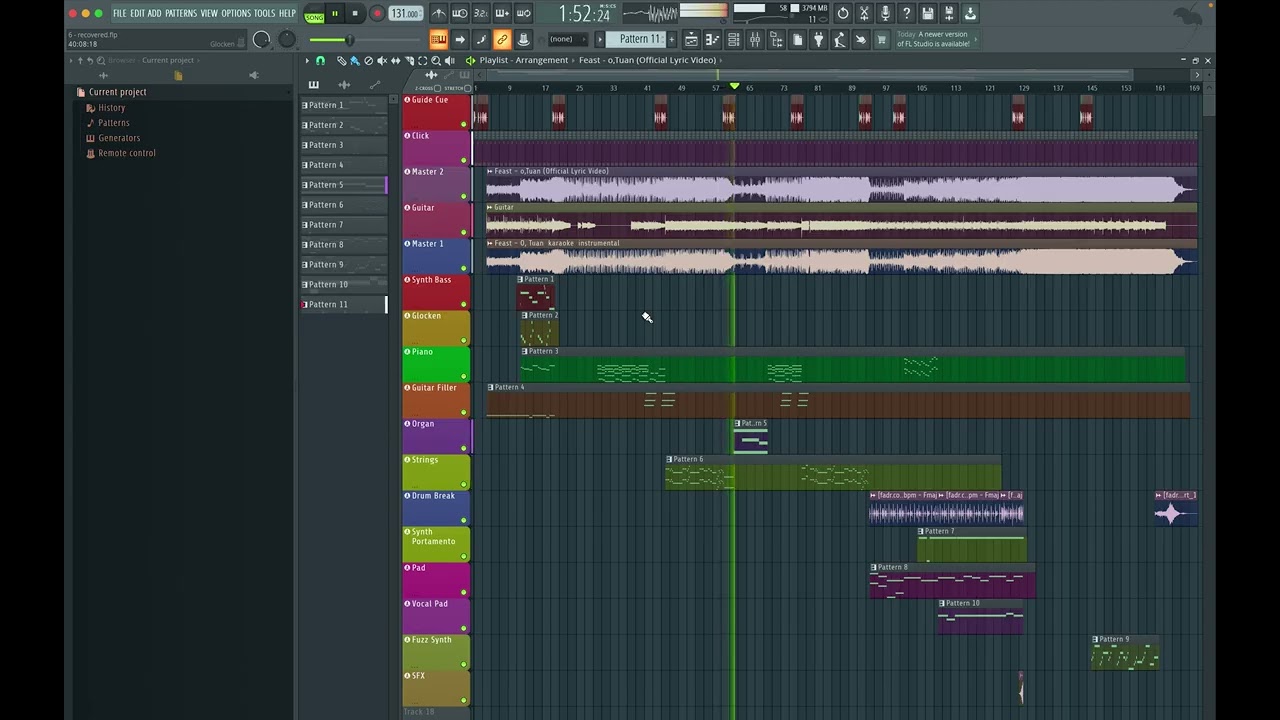Open the Playlist view icon

pyautogui.click(x=691, y=39)
